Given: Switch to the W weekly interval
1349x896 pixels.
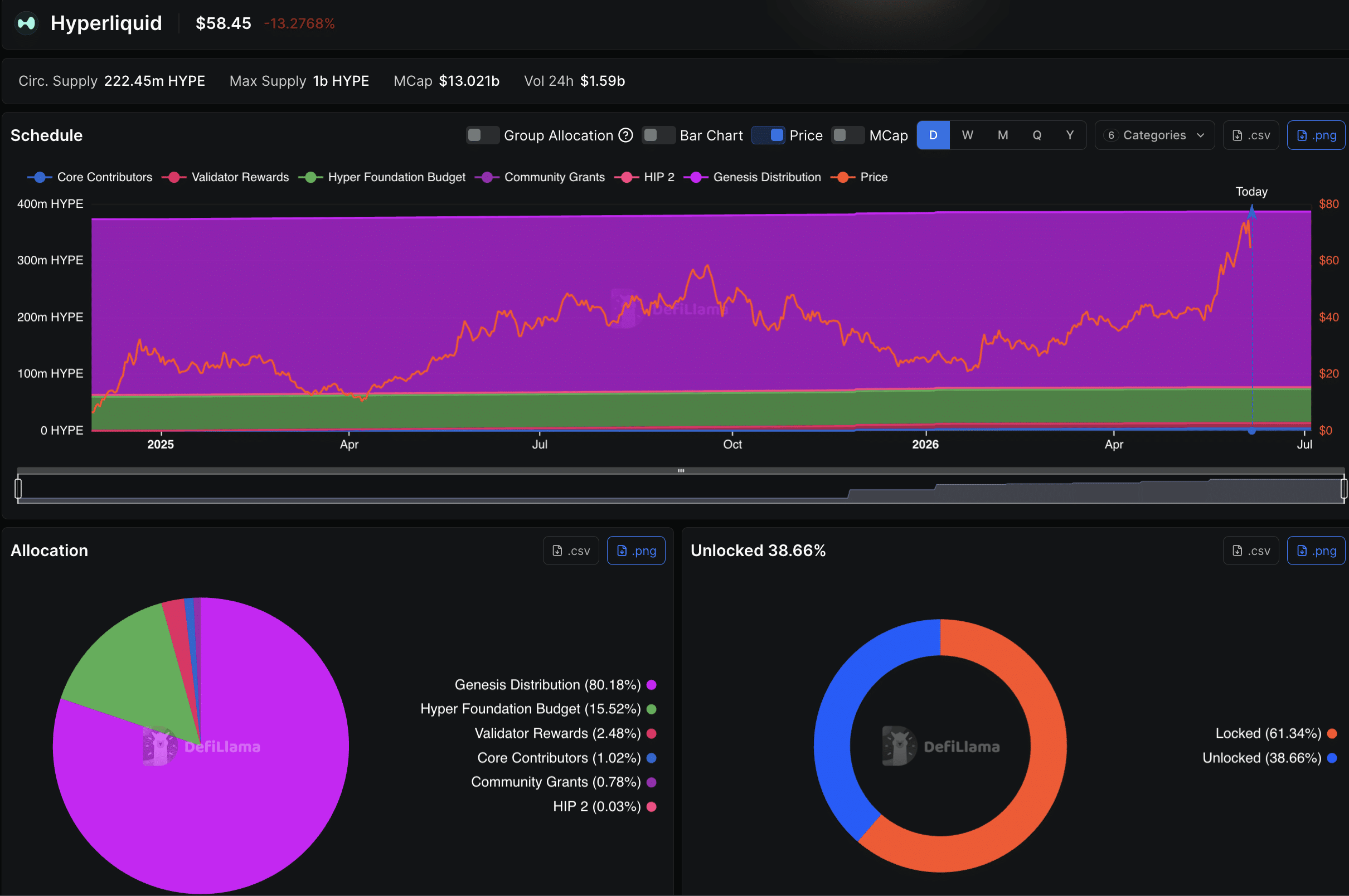Looking at the screenshot, I should (967, 135).
